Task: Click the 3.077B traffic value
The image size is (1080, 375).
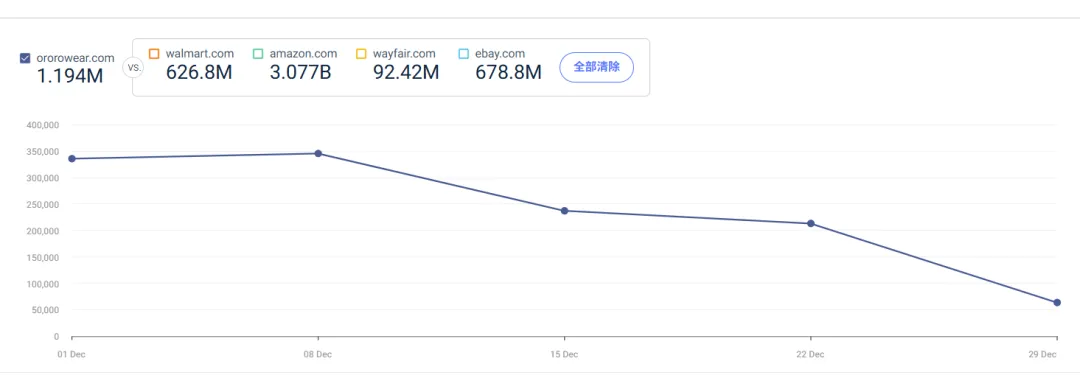Action: click(300, 72)
